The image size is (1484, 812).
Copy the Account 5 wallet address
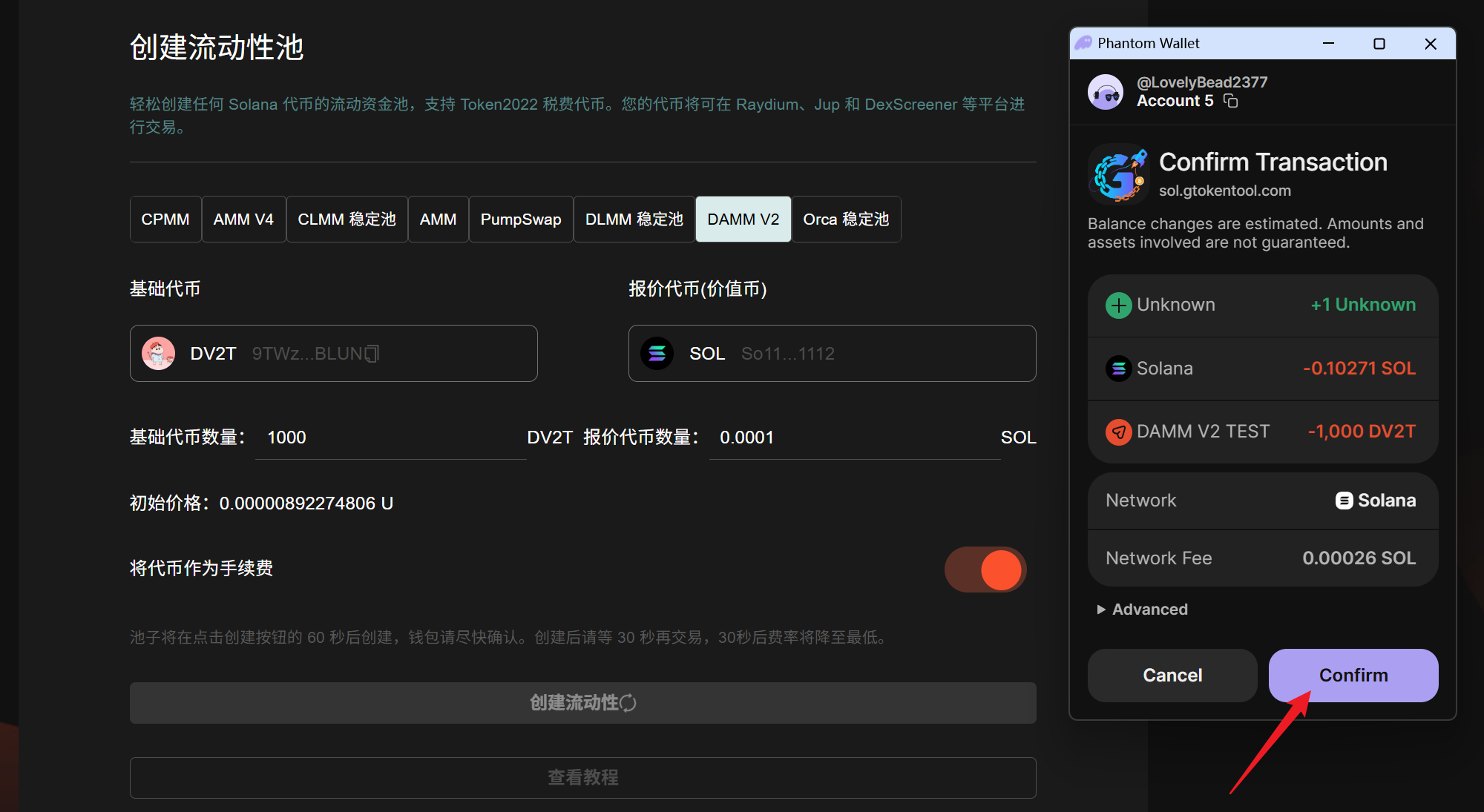pyautogui.click(x=1230, y=101)
